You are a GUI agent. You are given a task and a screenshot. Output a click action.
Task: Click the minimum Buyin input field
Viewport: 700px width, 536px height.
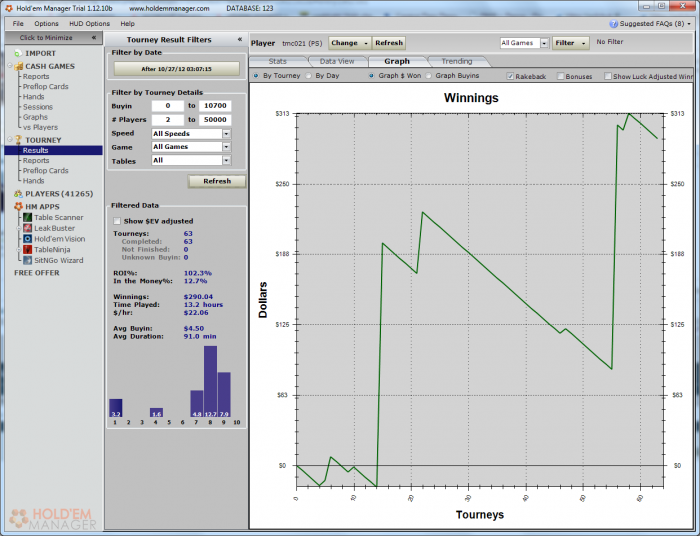(x=168, y=106)
